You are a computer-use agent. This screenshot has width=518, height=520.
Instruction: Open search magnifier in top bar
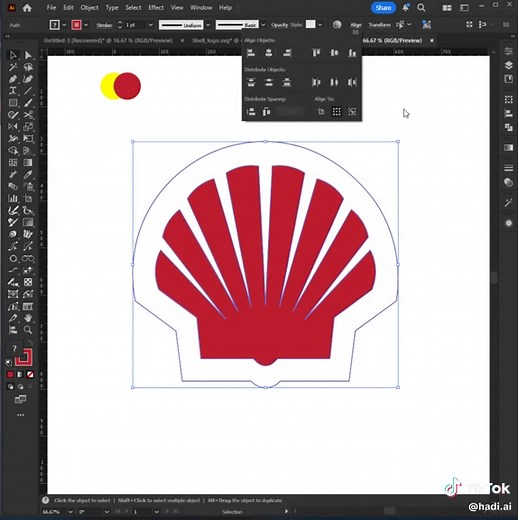tap(421, 8)
